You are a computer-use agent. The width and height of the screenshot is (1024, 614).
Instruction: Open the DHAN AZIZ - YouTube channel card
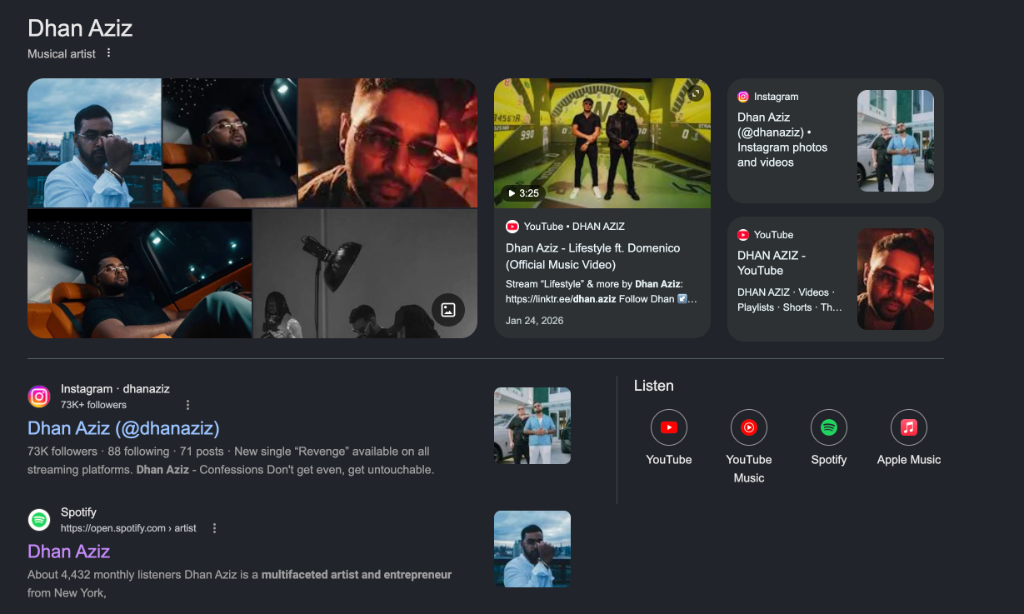tap(835, 279)
